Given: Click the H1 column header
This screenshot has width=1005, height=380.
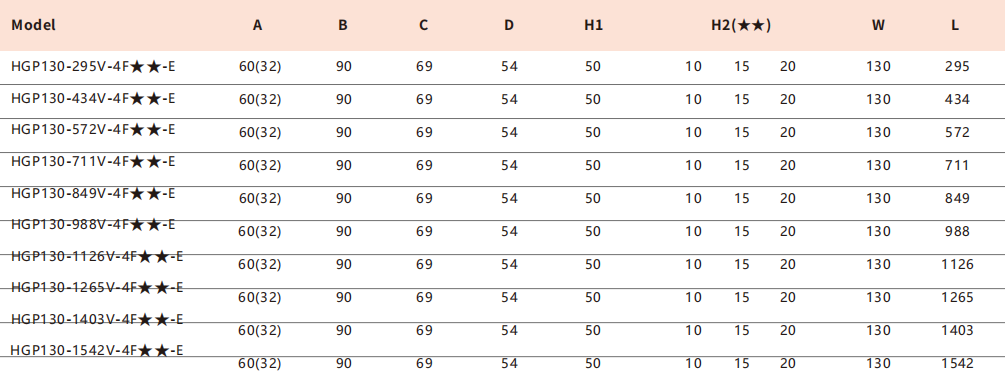Looking at the screenshot, I should point(593,25).
